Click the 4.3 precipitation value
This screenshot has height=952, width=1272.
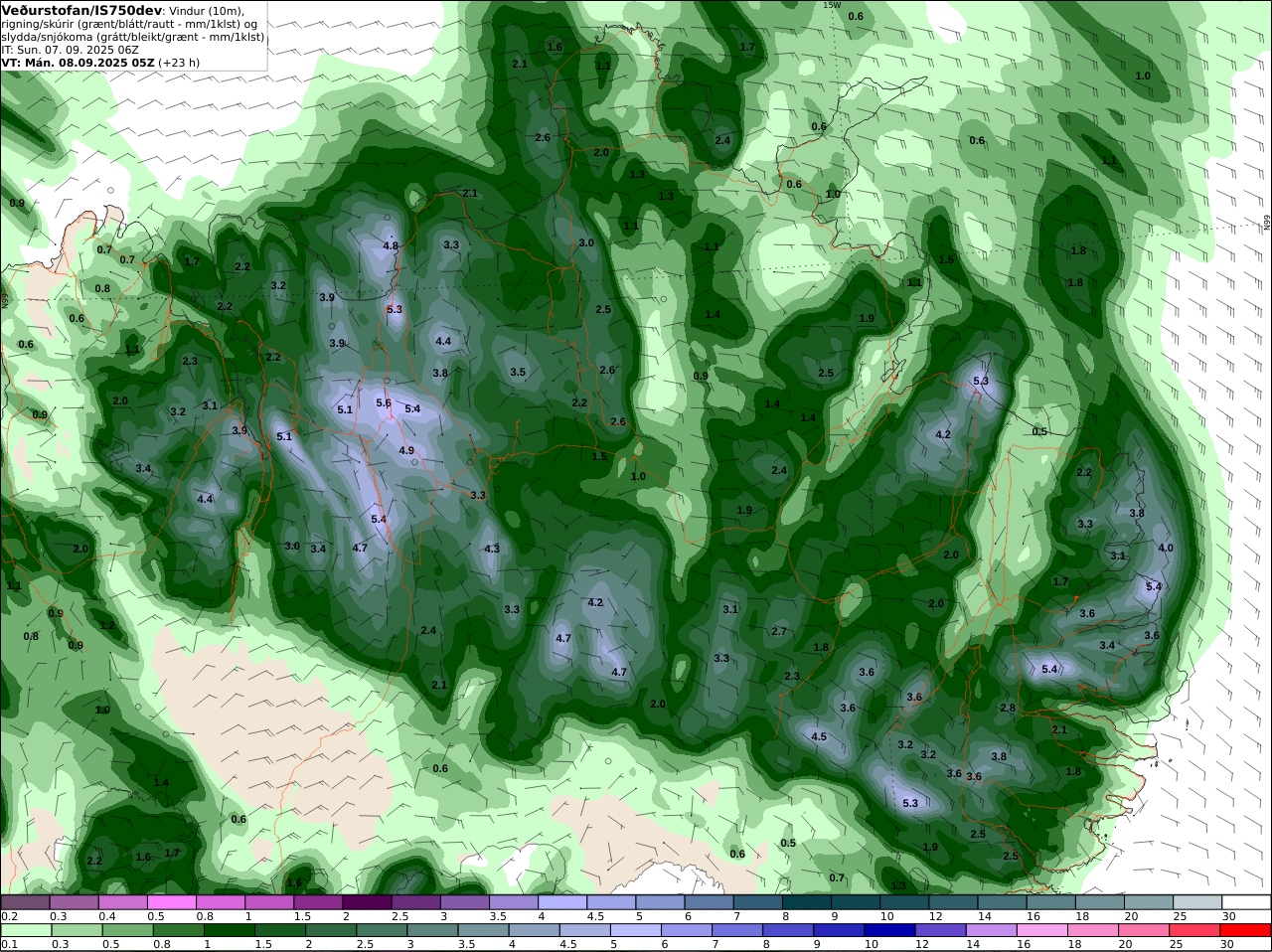click(x=492, y=550)
